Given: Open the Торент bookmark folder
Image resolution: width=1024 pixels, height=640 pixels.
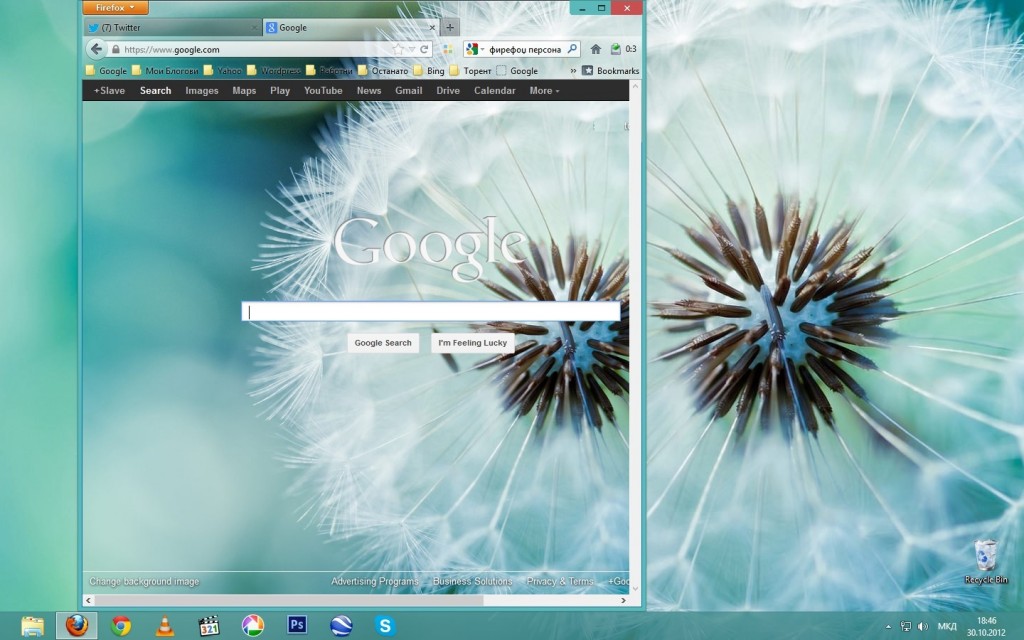Looking at the screenshot, I should [470, 71].
